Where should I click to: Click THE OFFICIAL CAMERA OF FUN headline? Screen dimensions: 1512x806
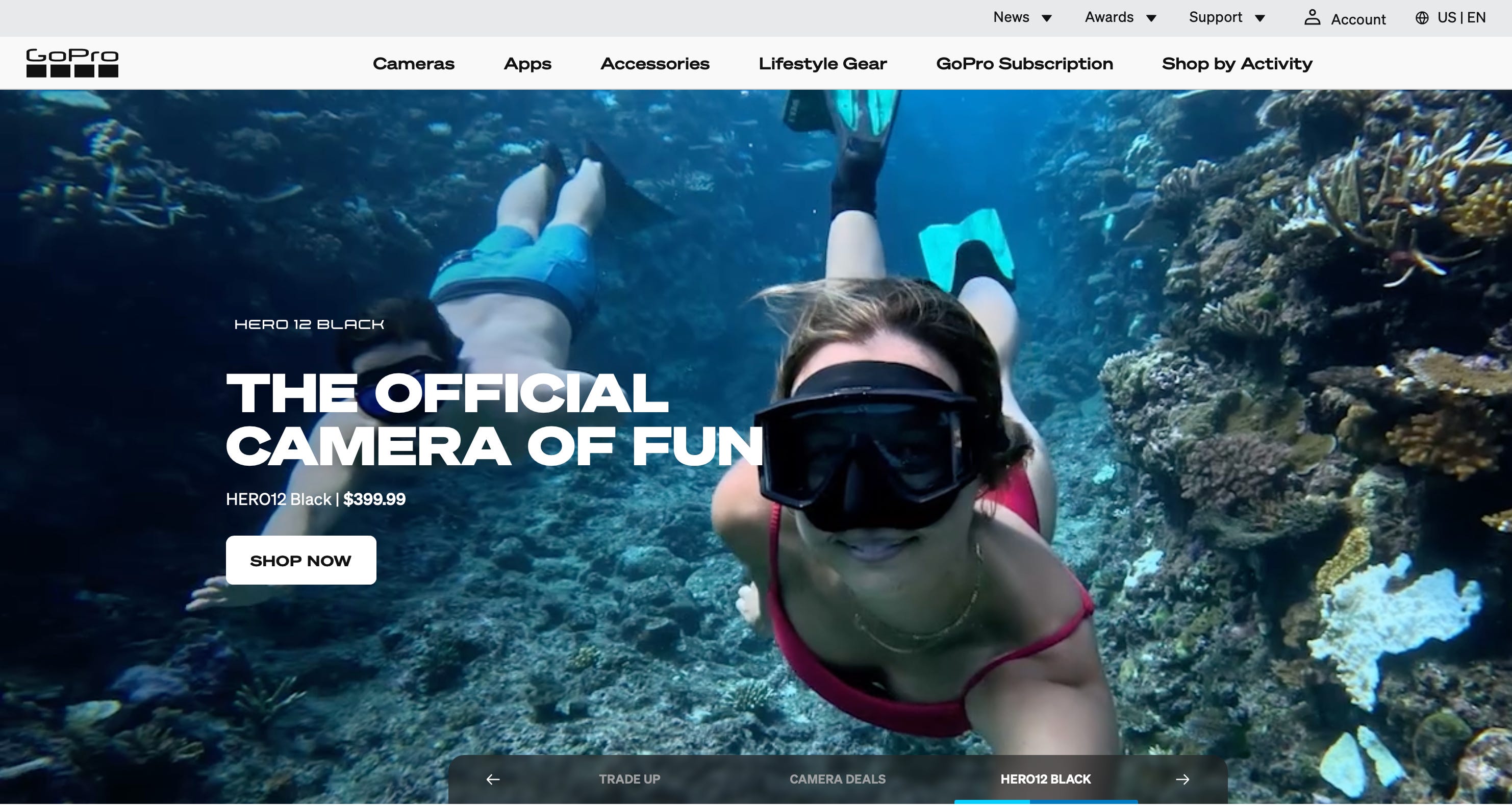[x=494, y=420]
